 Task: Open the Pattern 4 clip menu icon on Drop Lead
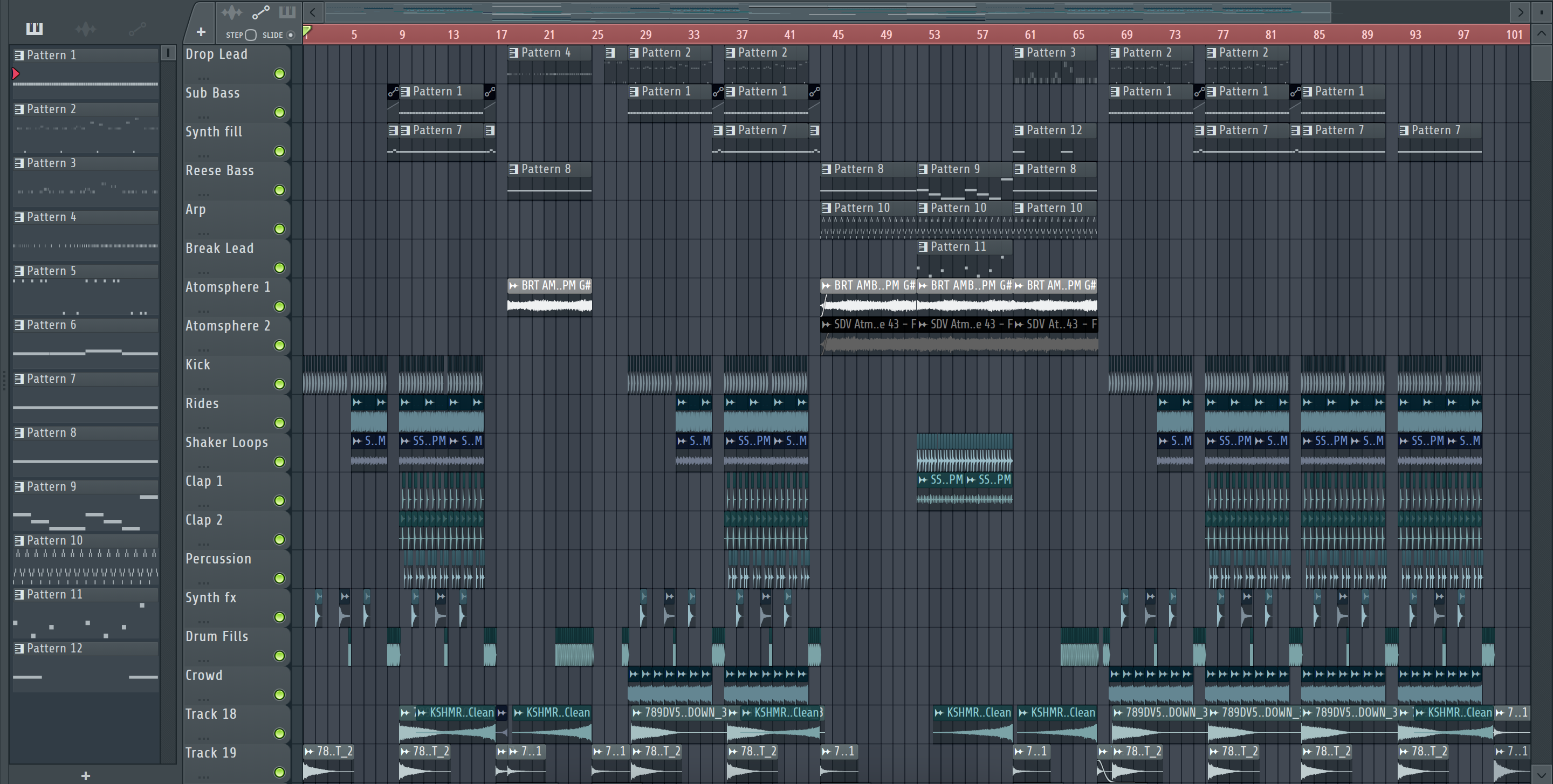click(x=514, y=53)
